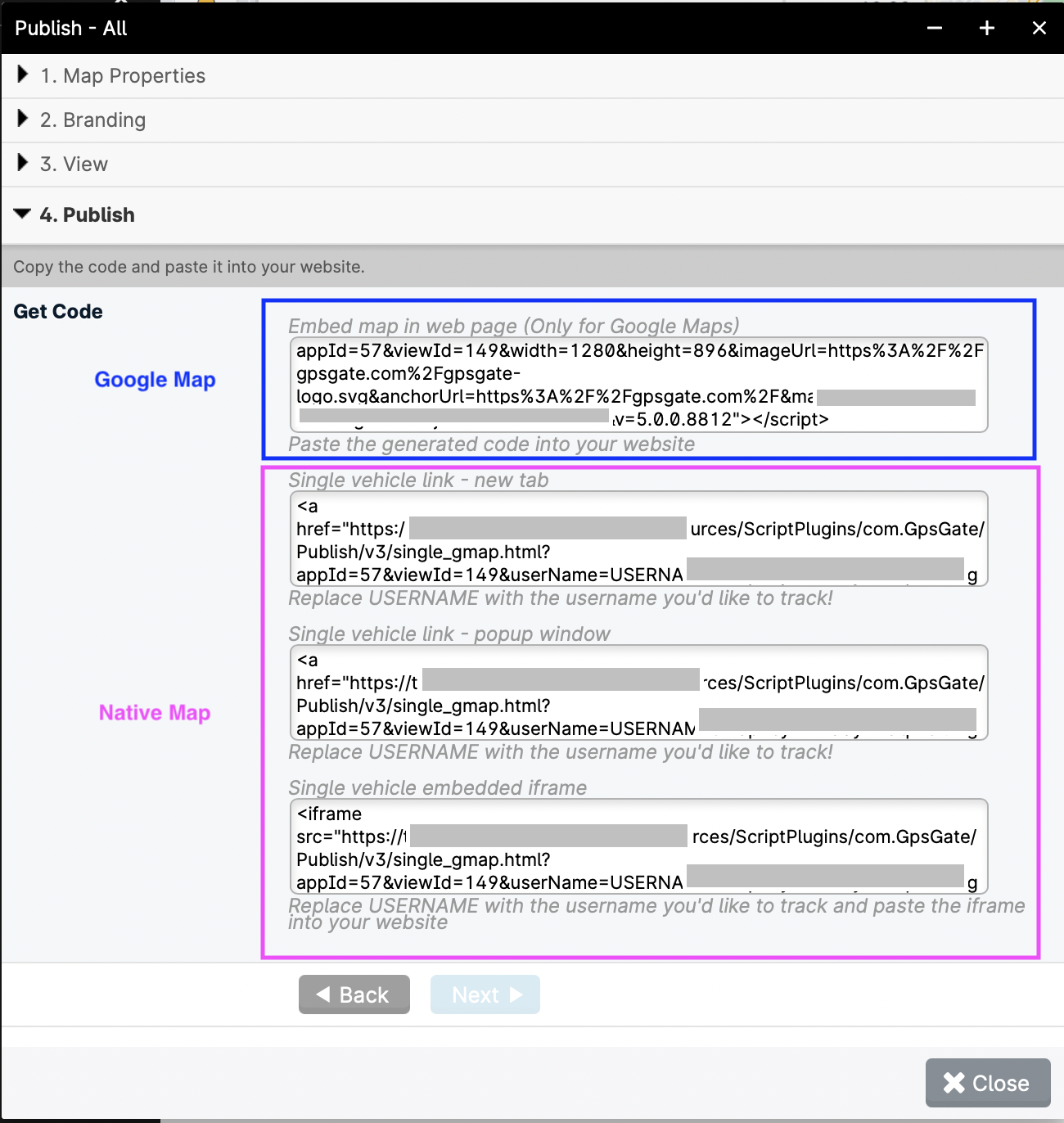1064x1123 pixels.
Task: Click the 'Single vehicle embedded iframe' label
Action: click(x=438, y=788)
